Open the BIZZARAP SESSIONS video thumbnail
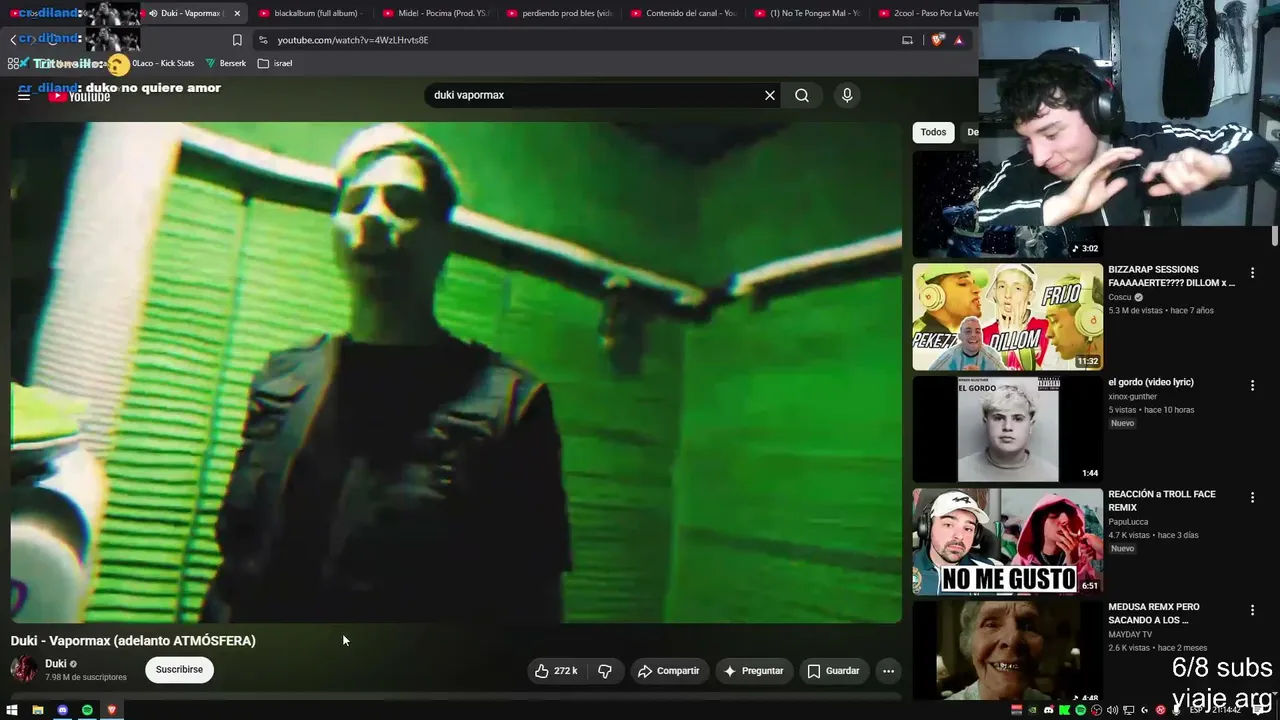The height and width of the screenshot is (720, 1280). click(1007, 317)
